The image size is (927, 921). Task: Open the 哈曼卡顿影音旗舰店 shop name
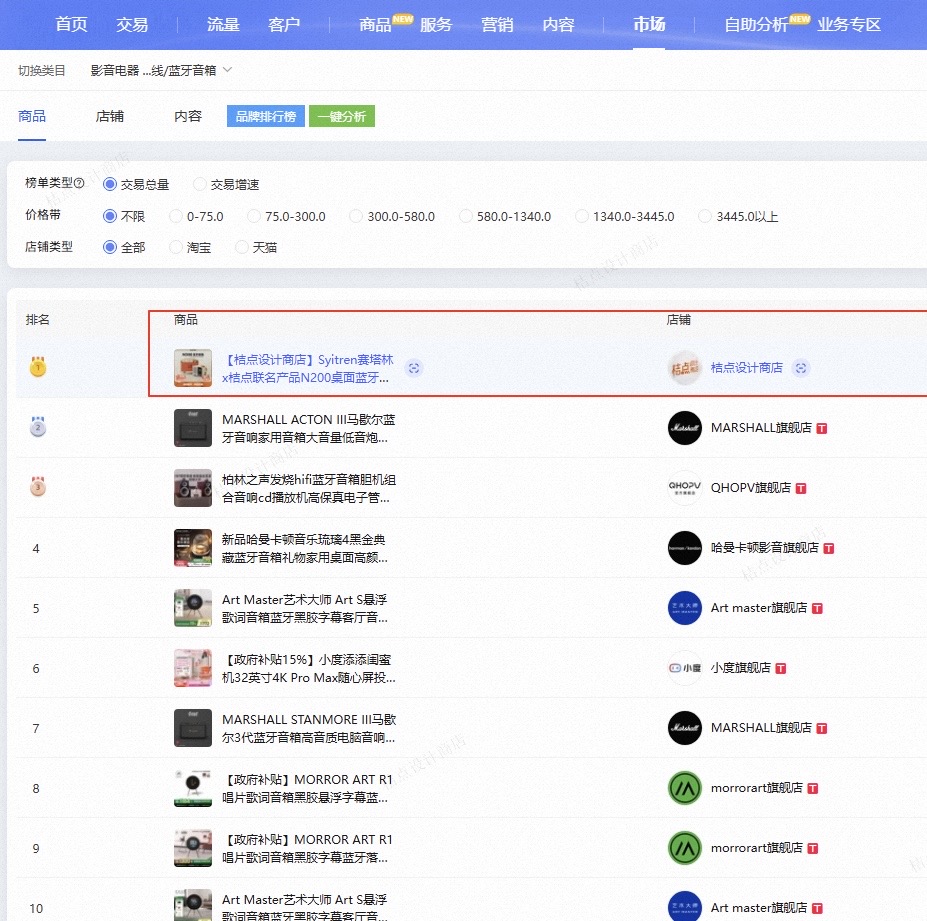click(x=764, y=548)
